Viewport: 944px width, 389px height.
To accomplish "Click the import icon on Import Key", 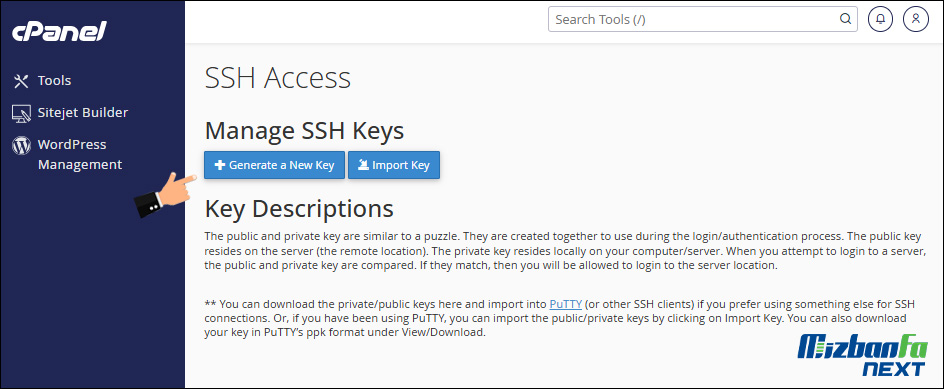I will click(363, 165).
